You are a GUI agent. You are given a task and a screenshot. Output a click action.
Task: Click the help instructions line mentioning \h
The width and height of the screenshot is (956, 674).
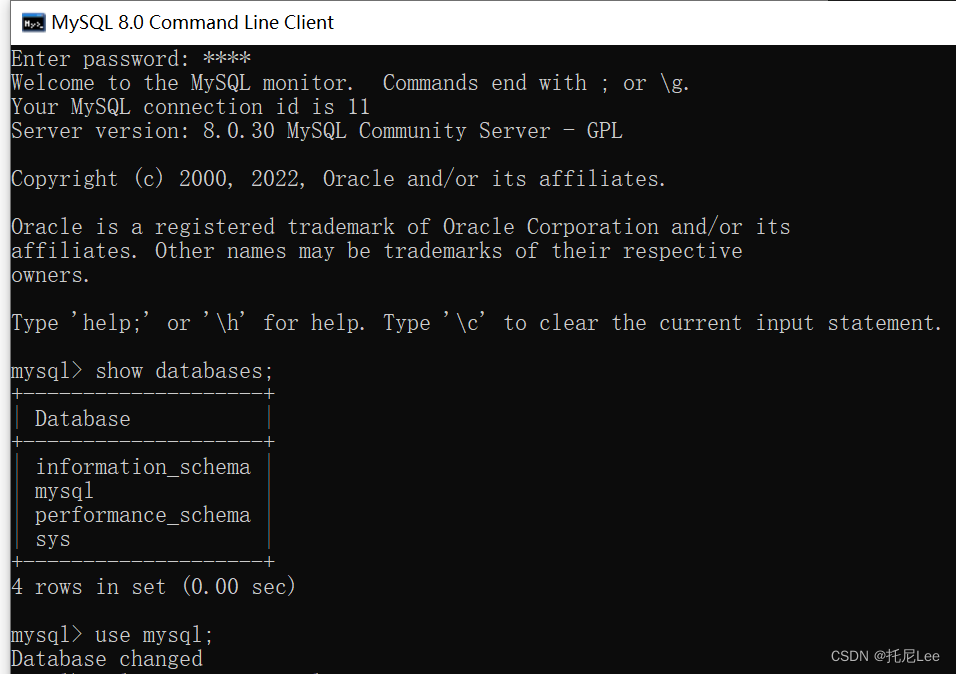coord(400,322)
